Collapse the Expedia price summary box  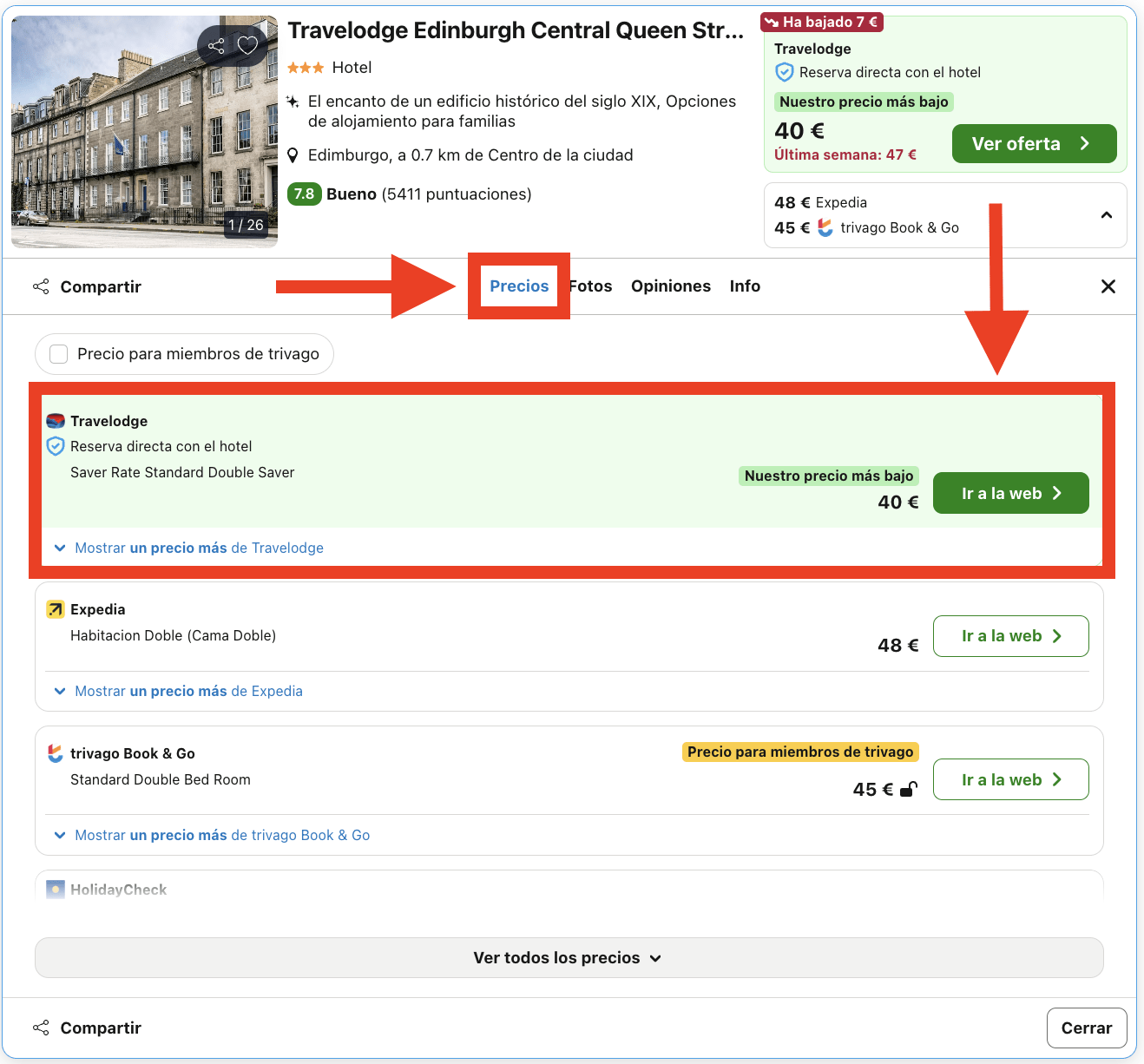(x=1106, y=214)
